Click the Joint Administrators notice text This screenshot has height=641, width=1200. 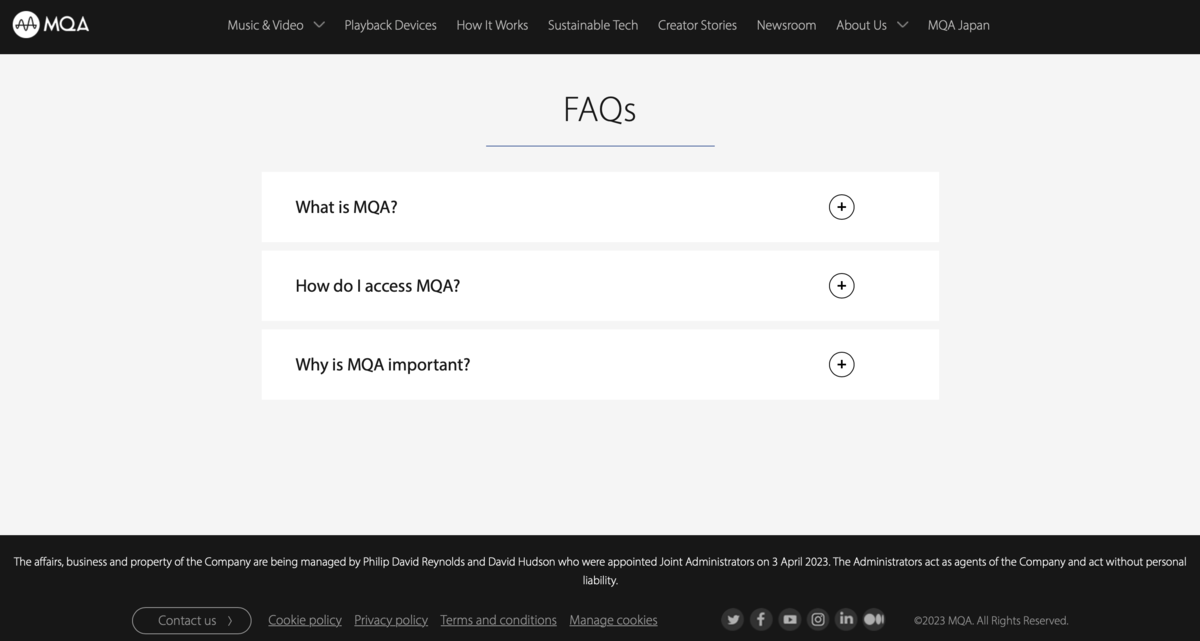tap(600, 571)
